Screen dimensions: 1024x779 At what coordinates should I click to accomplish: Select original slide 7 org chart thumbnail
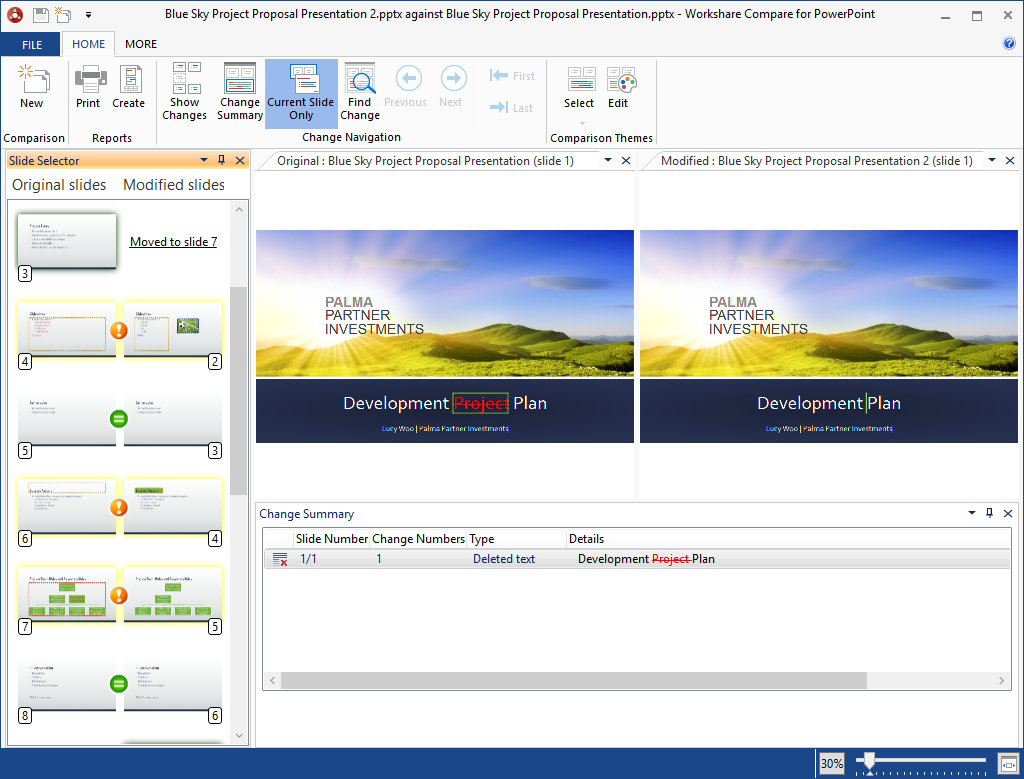click(x=67, y=594)
